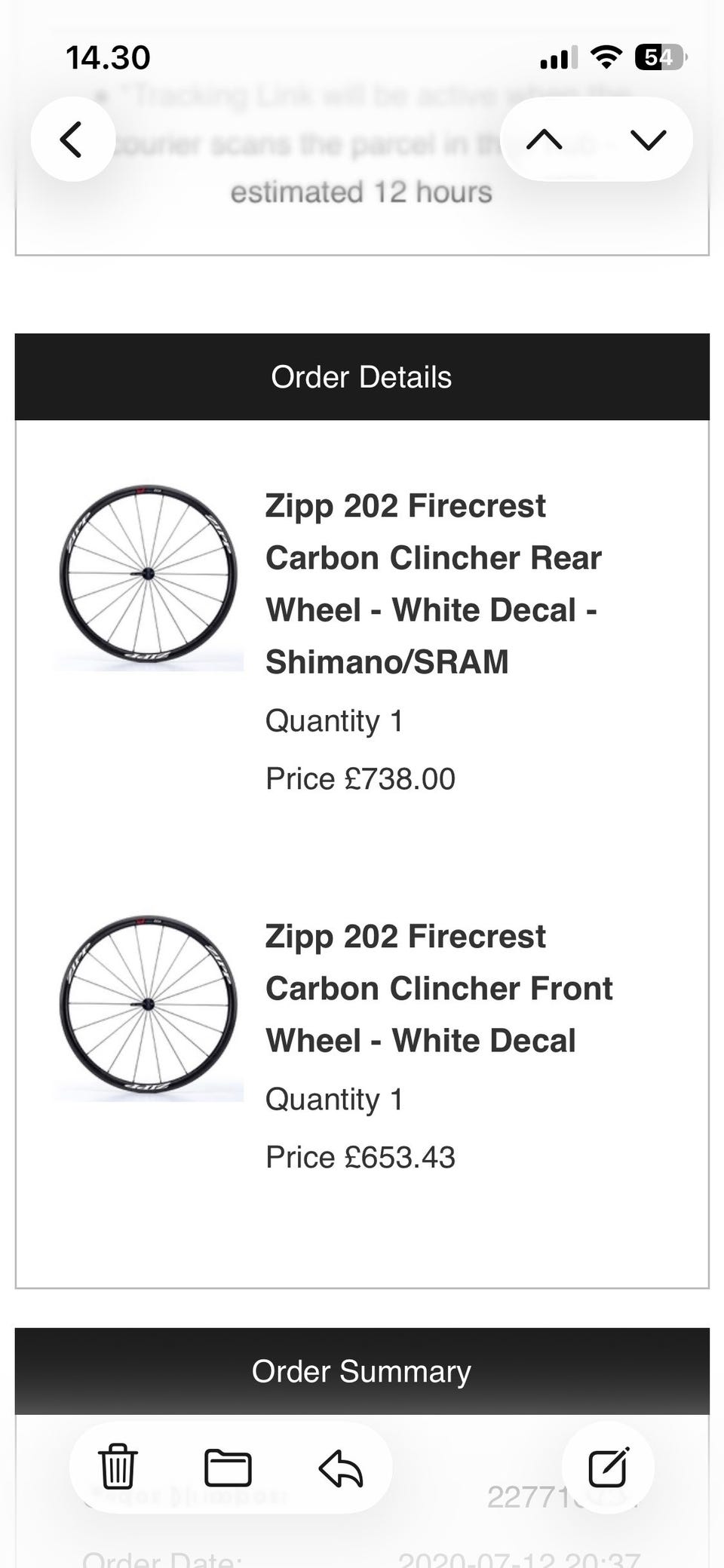
Task: Tap the Price £653.43 text
Action: pos(360,1157)
